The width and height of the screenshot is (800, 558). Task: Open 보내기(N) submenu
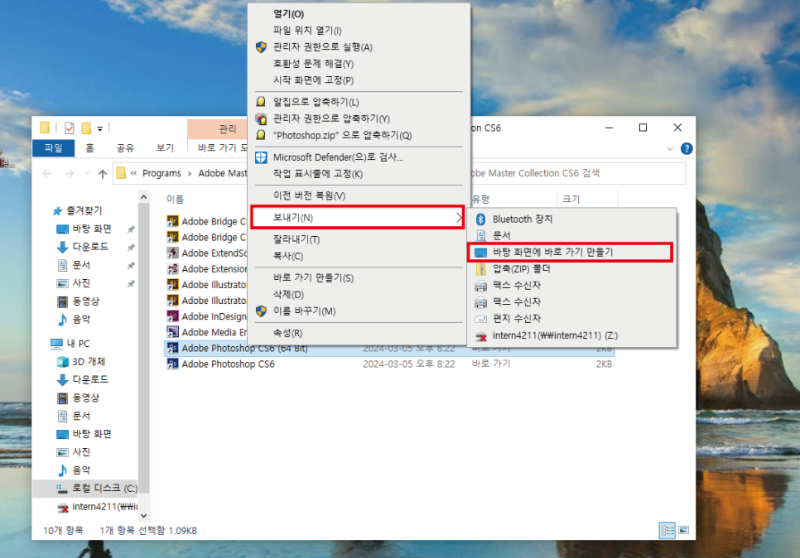(x=358, y=218)
